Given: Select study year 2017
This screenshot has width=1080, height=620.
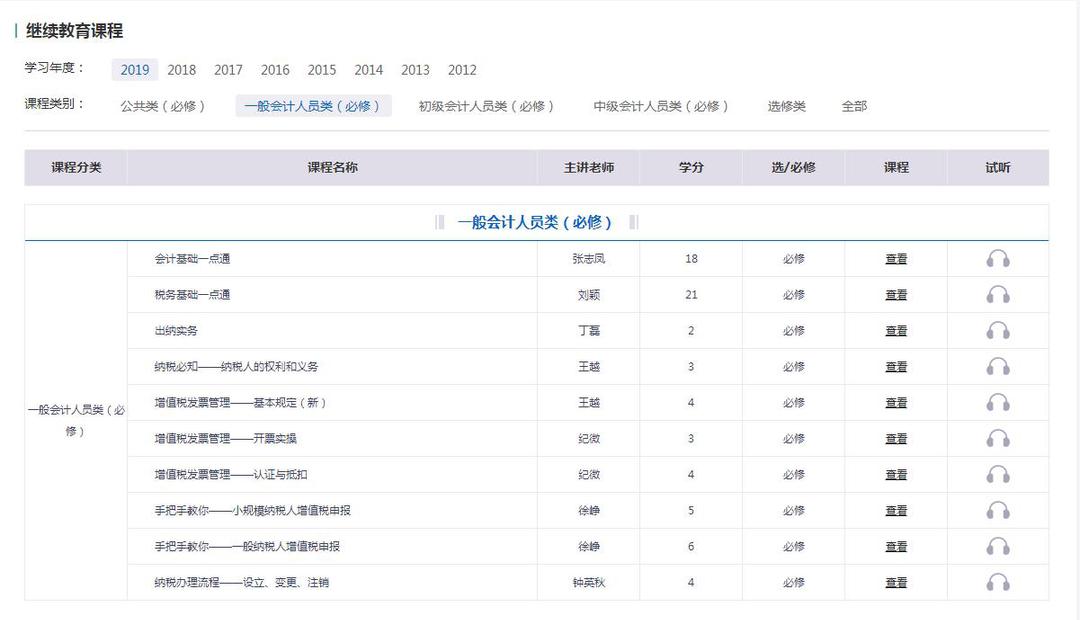Looking at the screenshot, I should point(229,70).
